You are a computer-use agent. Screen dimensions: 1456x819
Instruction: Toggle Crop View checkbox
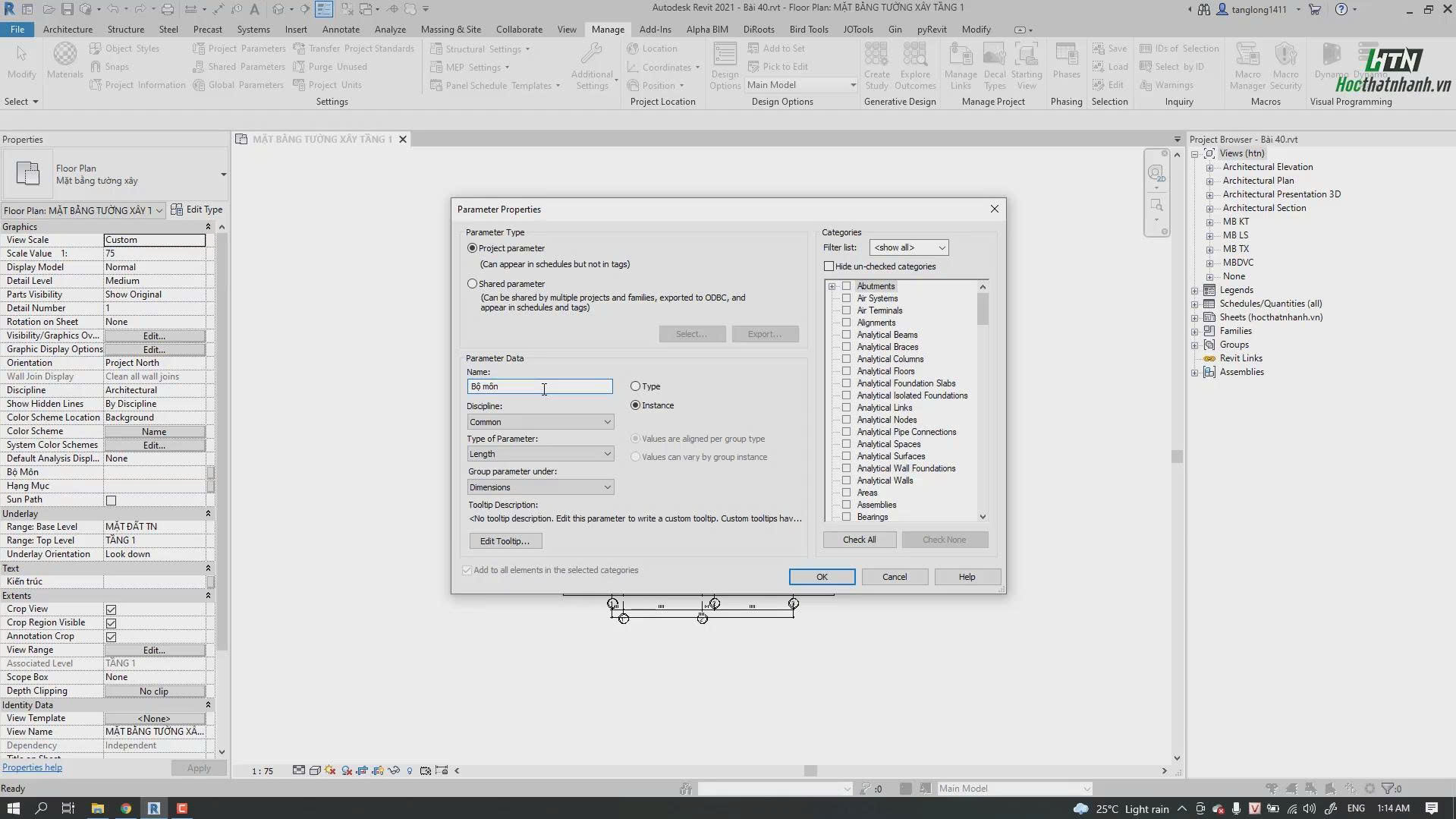coord(111,610)
